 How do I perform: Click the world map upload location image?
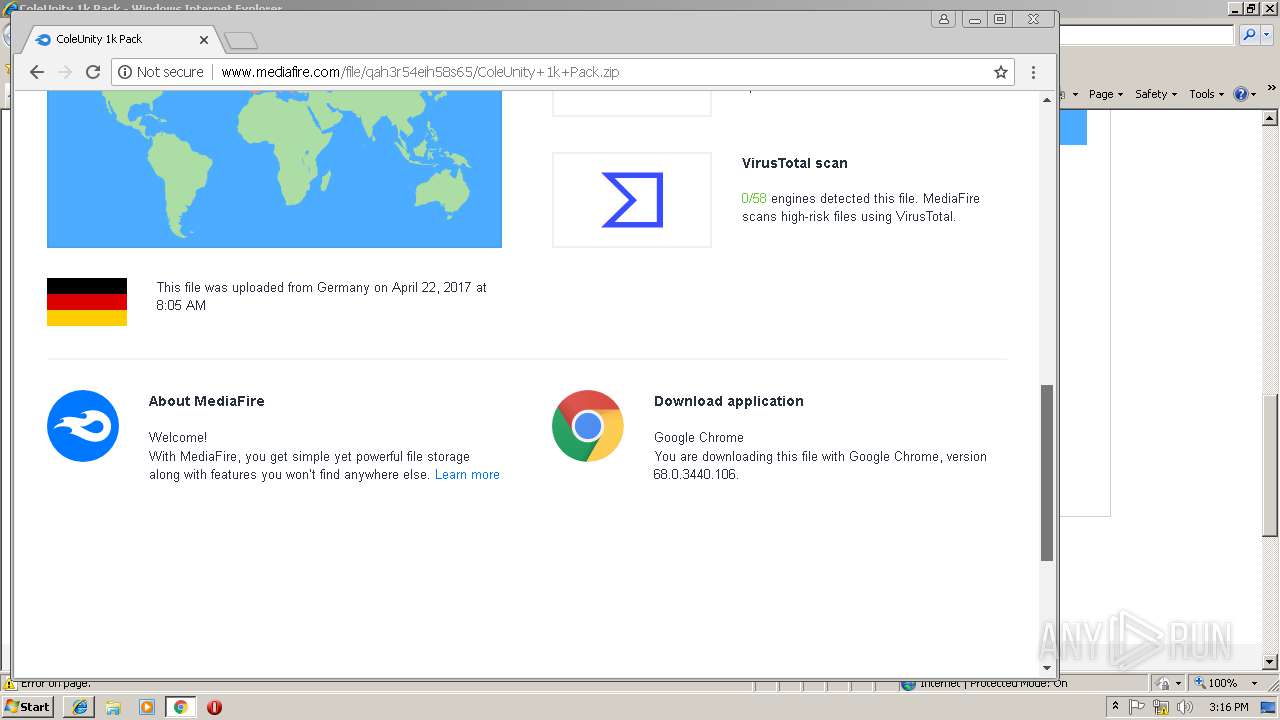274,168
